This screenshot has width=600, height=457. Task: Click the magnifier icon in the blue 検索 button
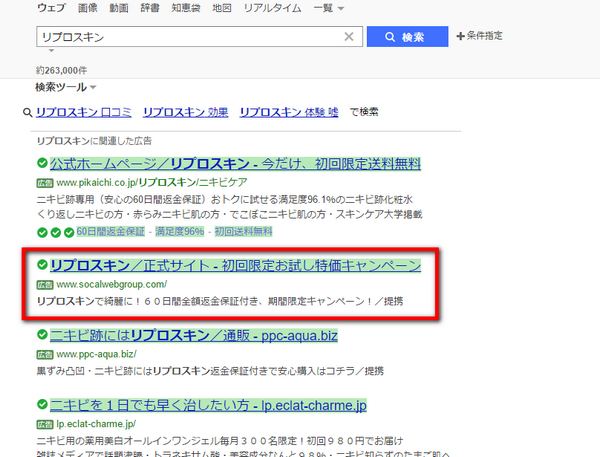point(387,37)
